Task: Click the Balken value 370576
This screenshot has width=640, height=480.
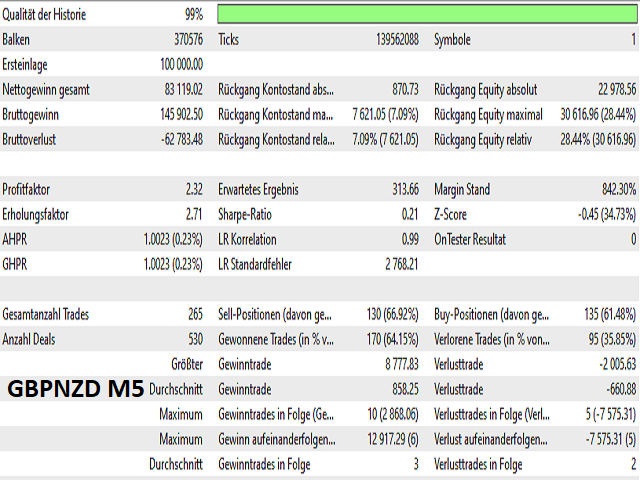Action: (188, 40)
